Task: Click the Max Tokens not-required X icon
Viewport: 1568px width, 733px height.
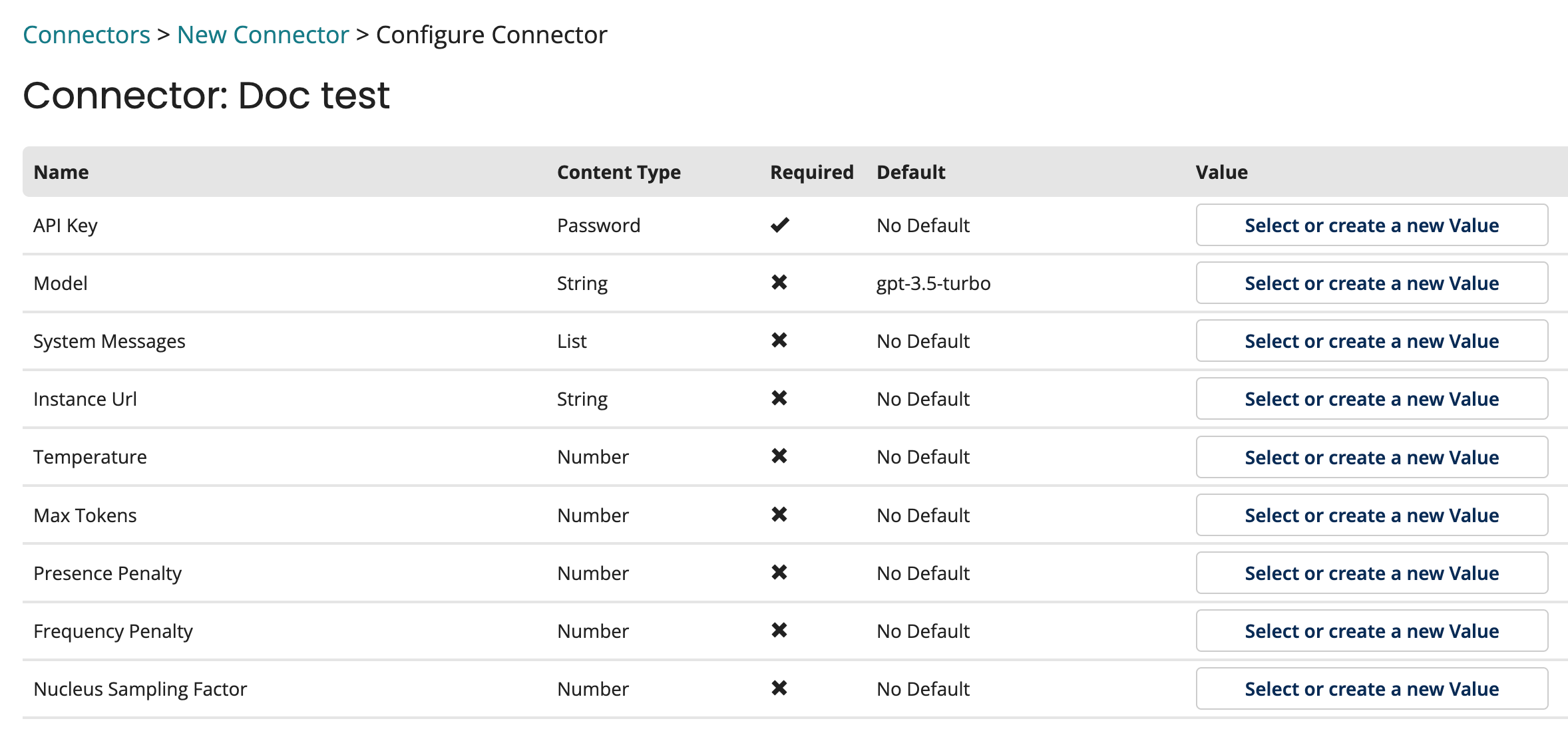Action: tap(779, 515)
